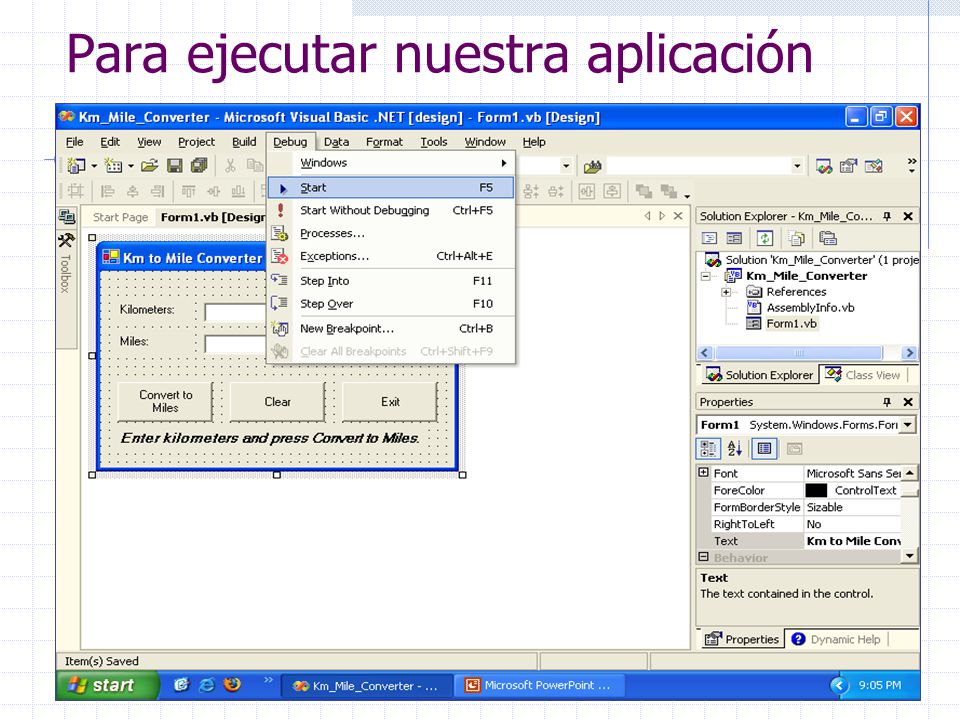The width and height of the screenshot is (960, 720).
Task: Select Alphabetic sort in Properties panel
Action: [735, 449]
